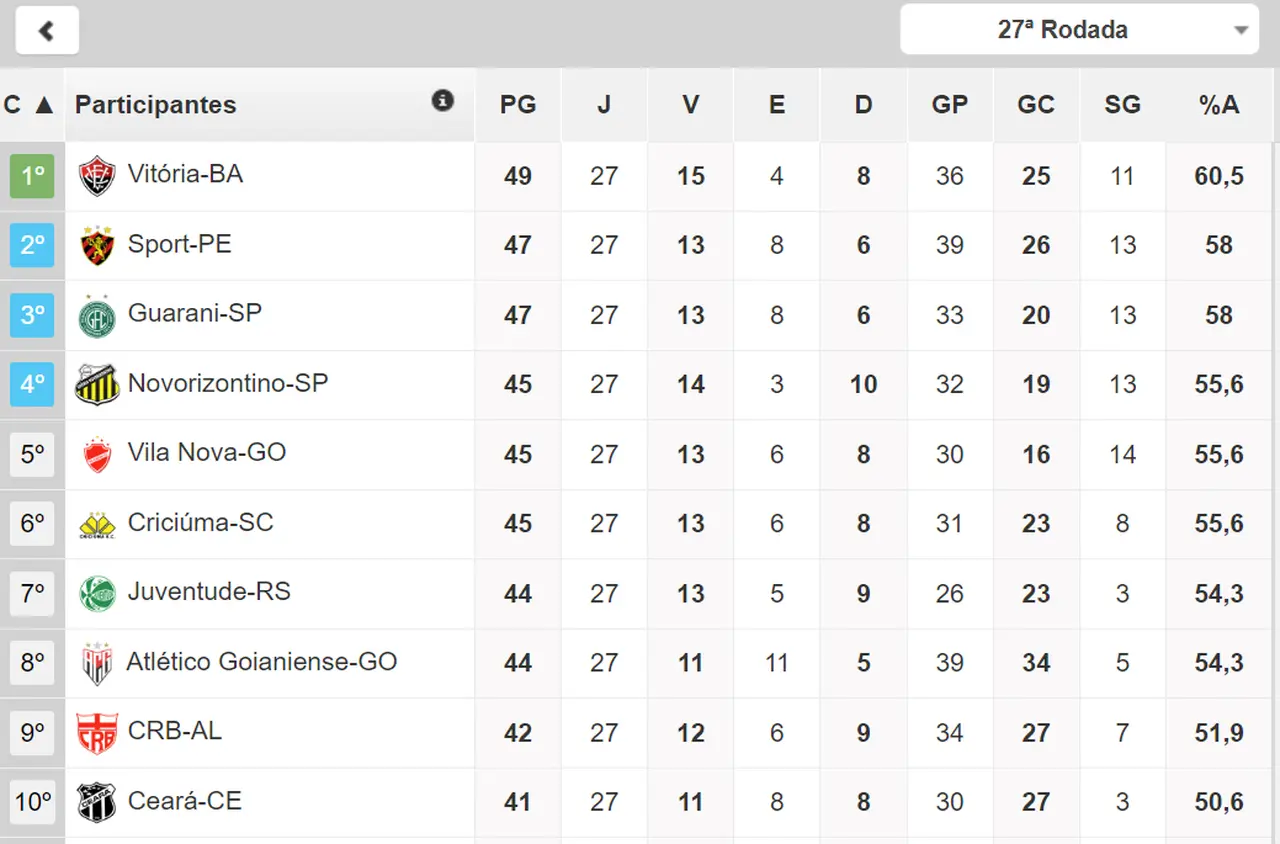The height and width of the screenshot is (844, 1280).
Task: Click the Vila Nova-GO team crest
Action: tap(97, 455)
